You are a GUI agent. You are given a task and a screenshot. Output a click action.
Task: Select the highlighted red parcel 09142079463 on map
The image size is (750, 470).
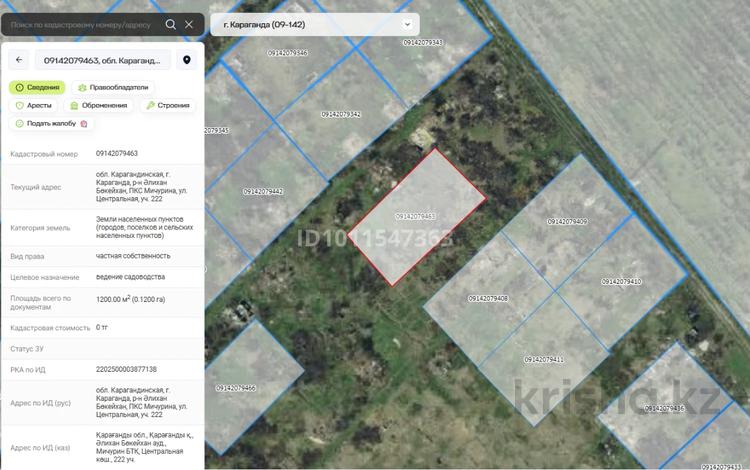[x=417, y=218]
